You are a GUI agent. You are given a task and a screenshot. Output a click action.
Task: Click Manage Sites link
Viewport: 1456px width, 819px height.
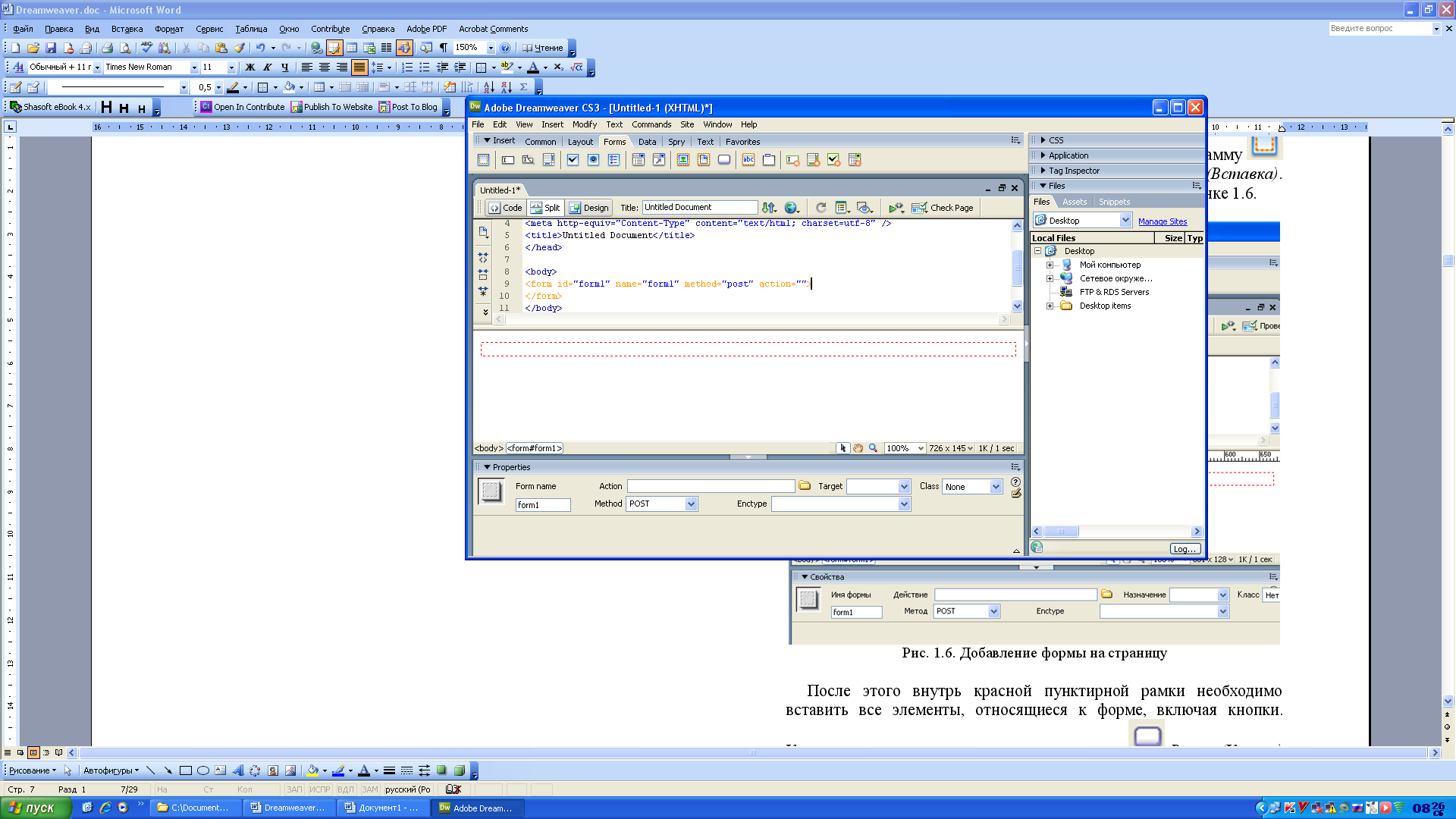pyautogui.click(x=1163, y=221)
